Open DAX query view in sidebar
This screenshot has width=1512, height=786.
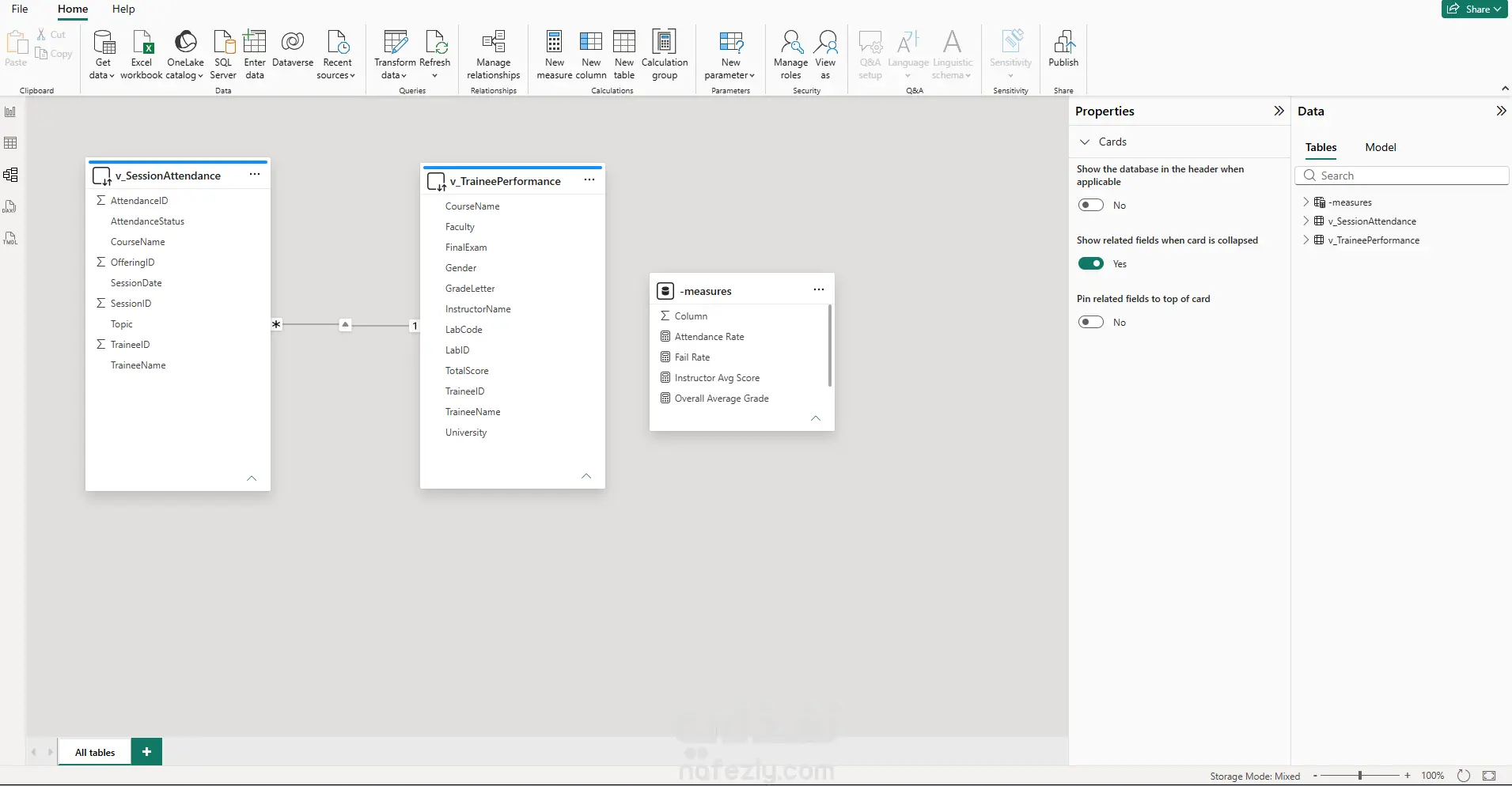pos(10,206)
